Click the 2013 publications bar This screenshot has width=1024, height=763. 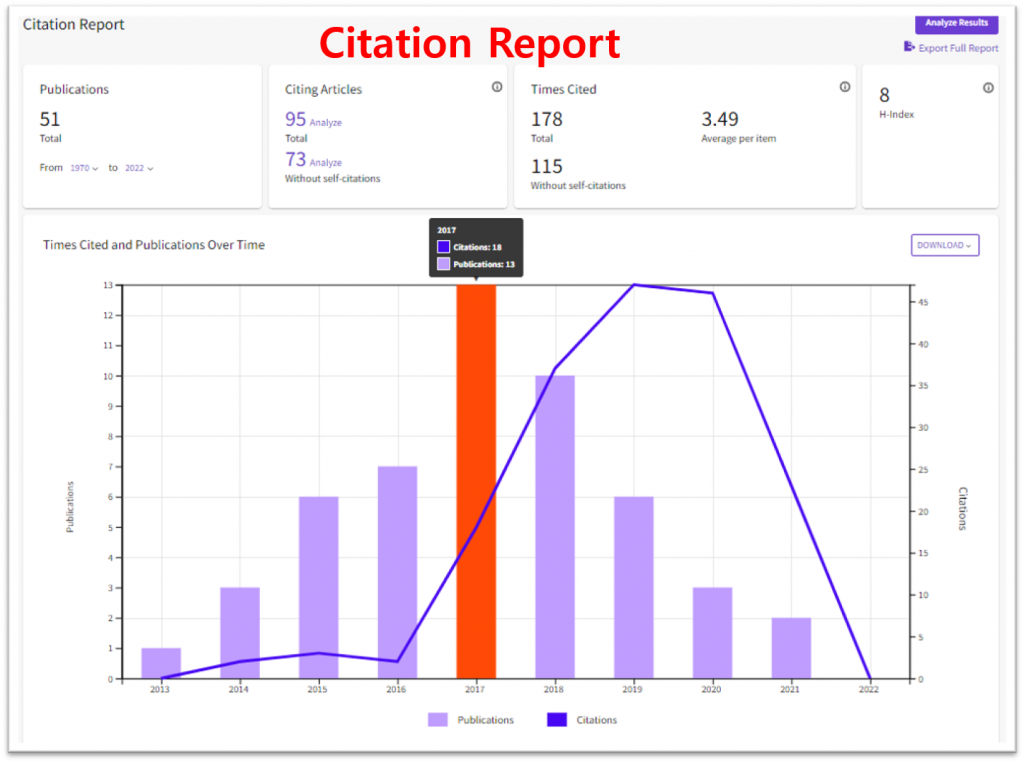tap(161, 663)
